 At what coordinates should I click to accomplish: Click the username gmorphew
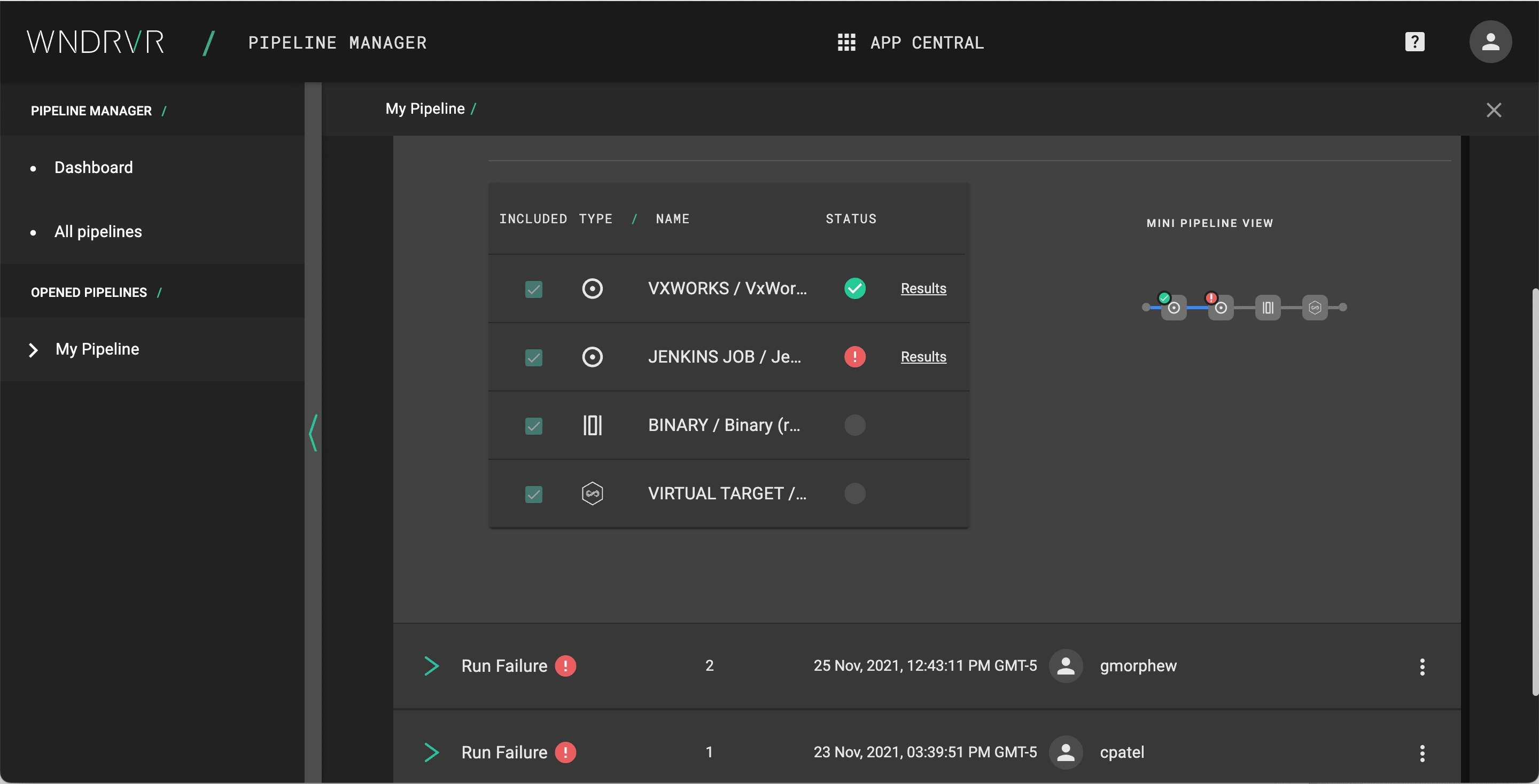[1138, 667]
